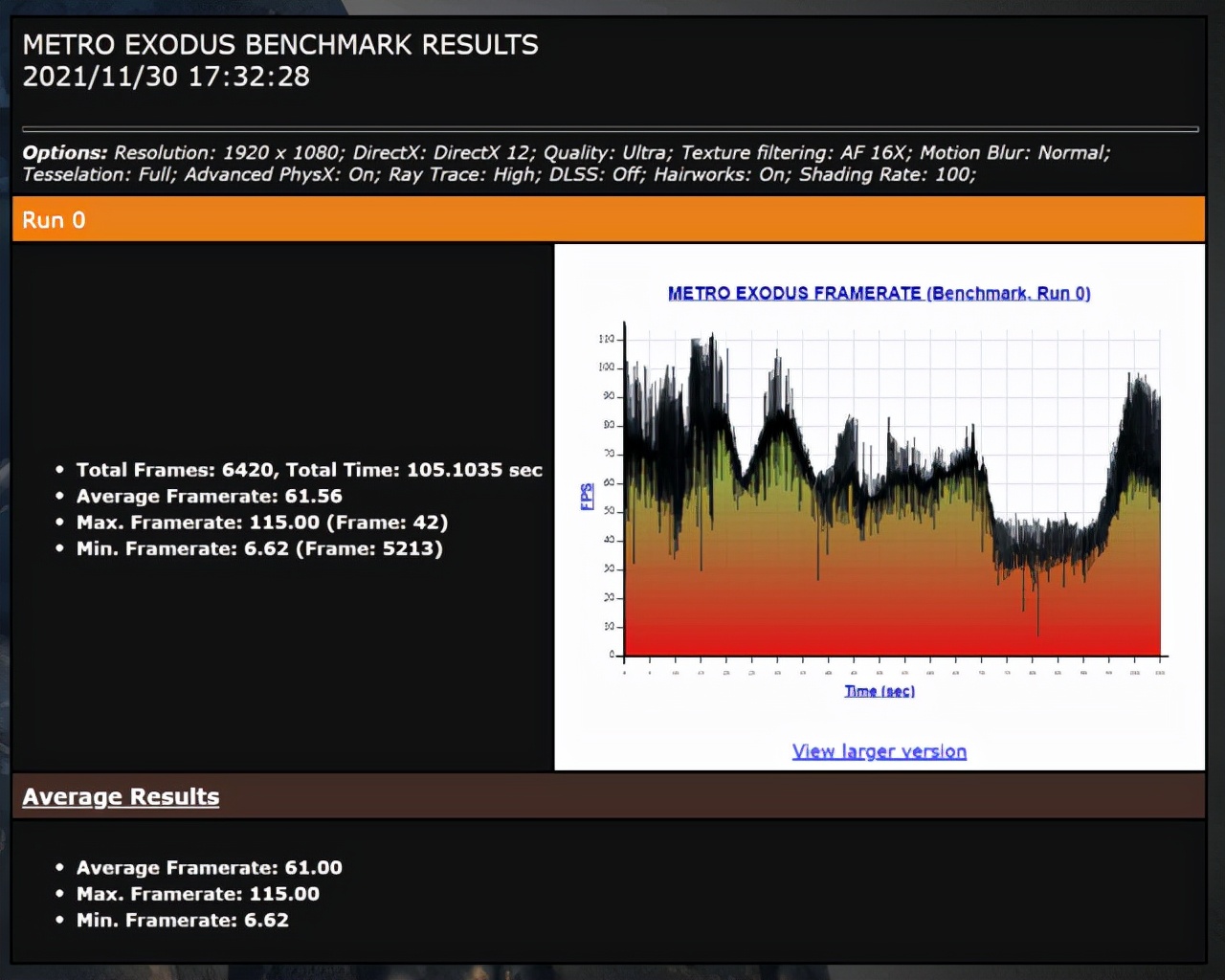This screenshot has width=1225, height=980.
Task: Click Max. Framerate entry with Frame: 42
Action: click(261, 523)
